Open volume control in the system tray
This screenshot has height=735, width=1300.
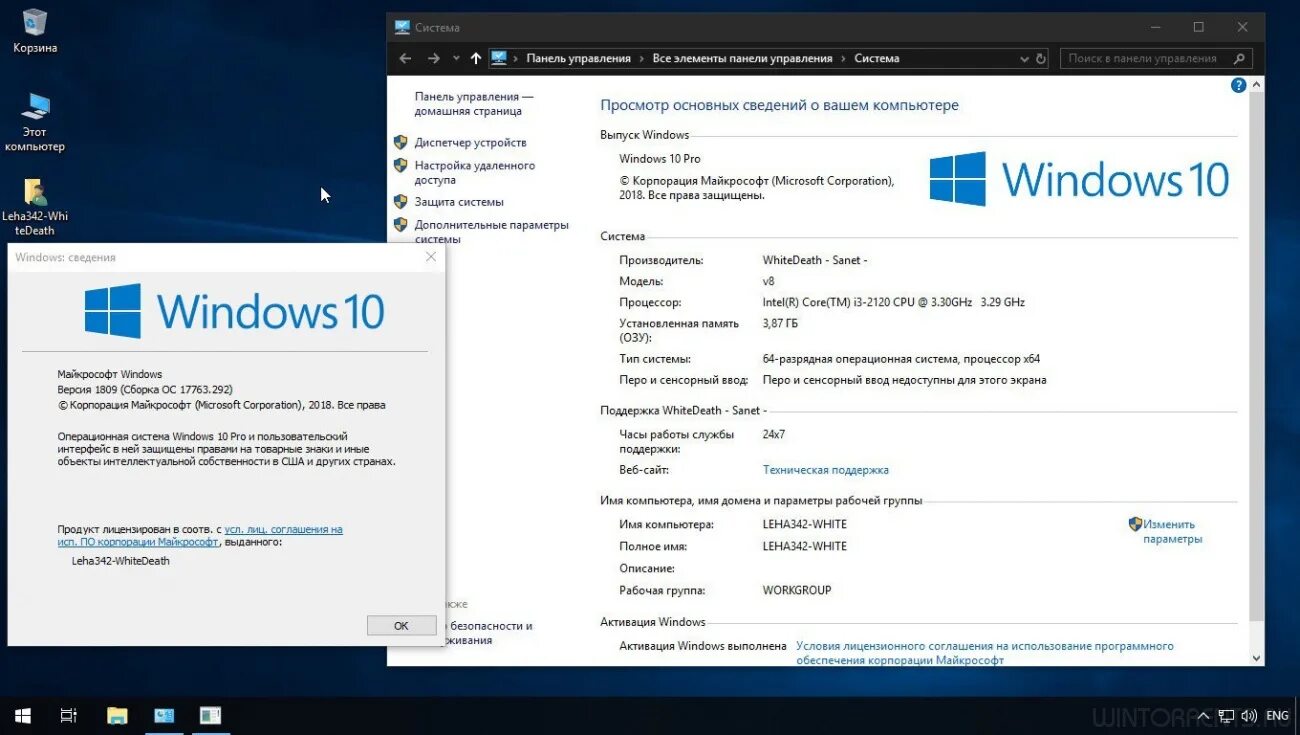click(x=1250, y=715)
